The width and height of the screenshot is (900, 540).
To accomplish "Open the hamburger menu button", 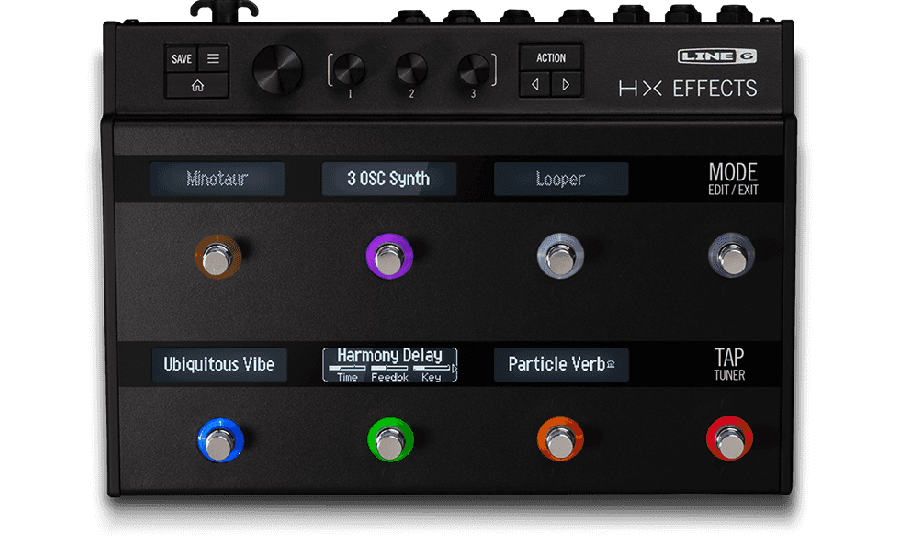I will [x=213, y=59].
